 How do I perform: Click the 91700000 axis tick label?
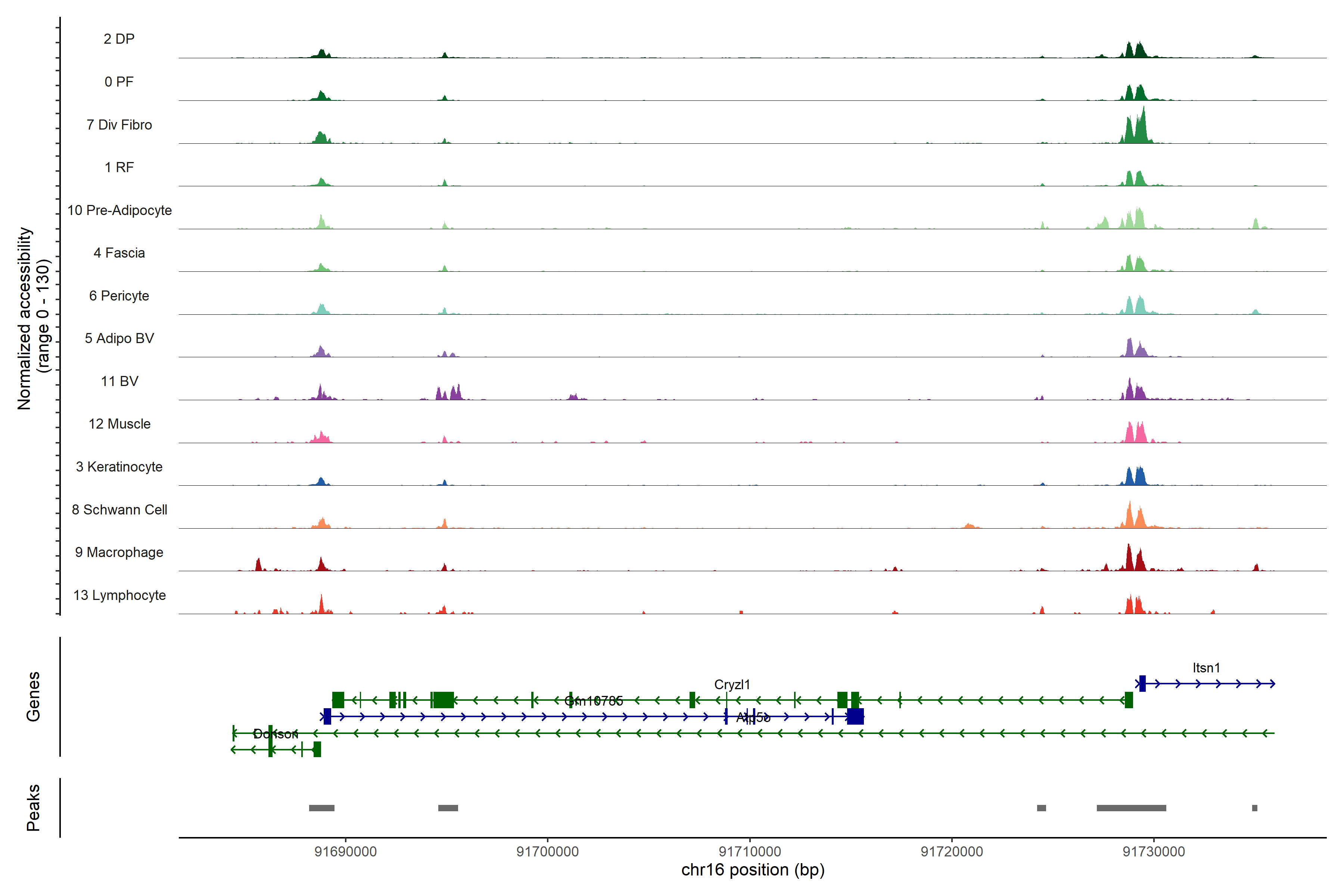pos(547,852)
